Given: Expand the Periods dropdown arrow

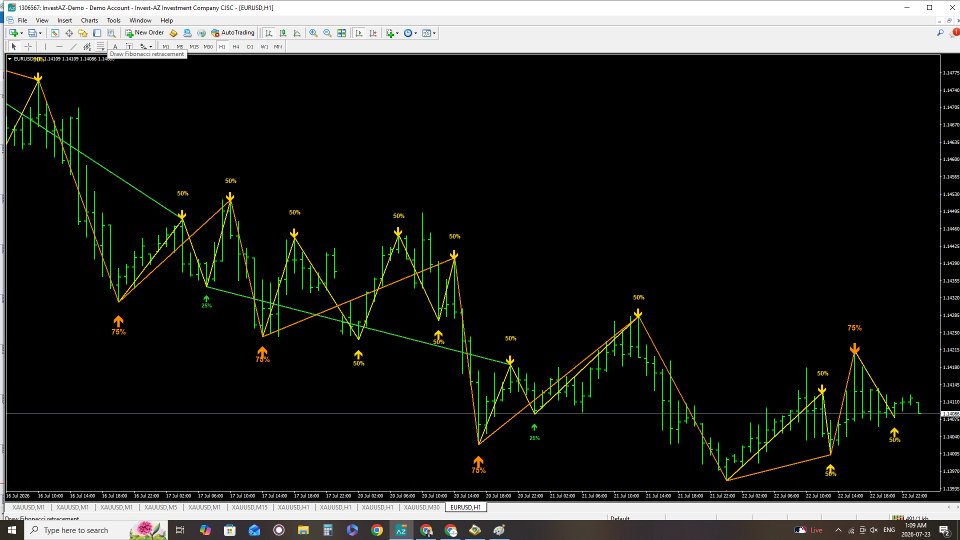Looking at the screenshot, I should 416,33.
